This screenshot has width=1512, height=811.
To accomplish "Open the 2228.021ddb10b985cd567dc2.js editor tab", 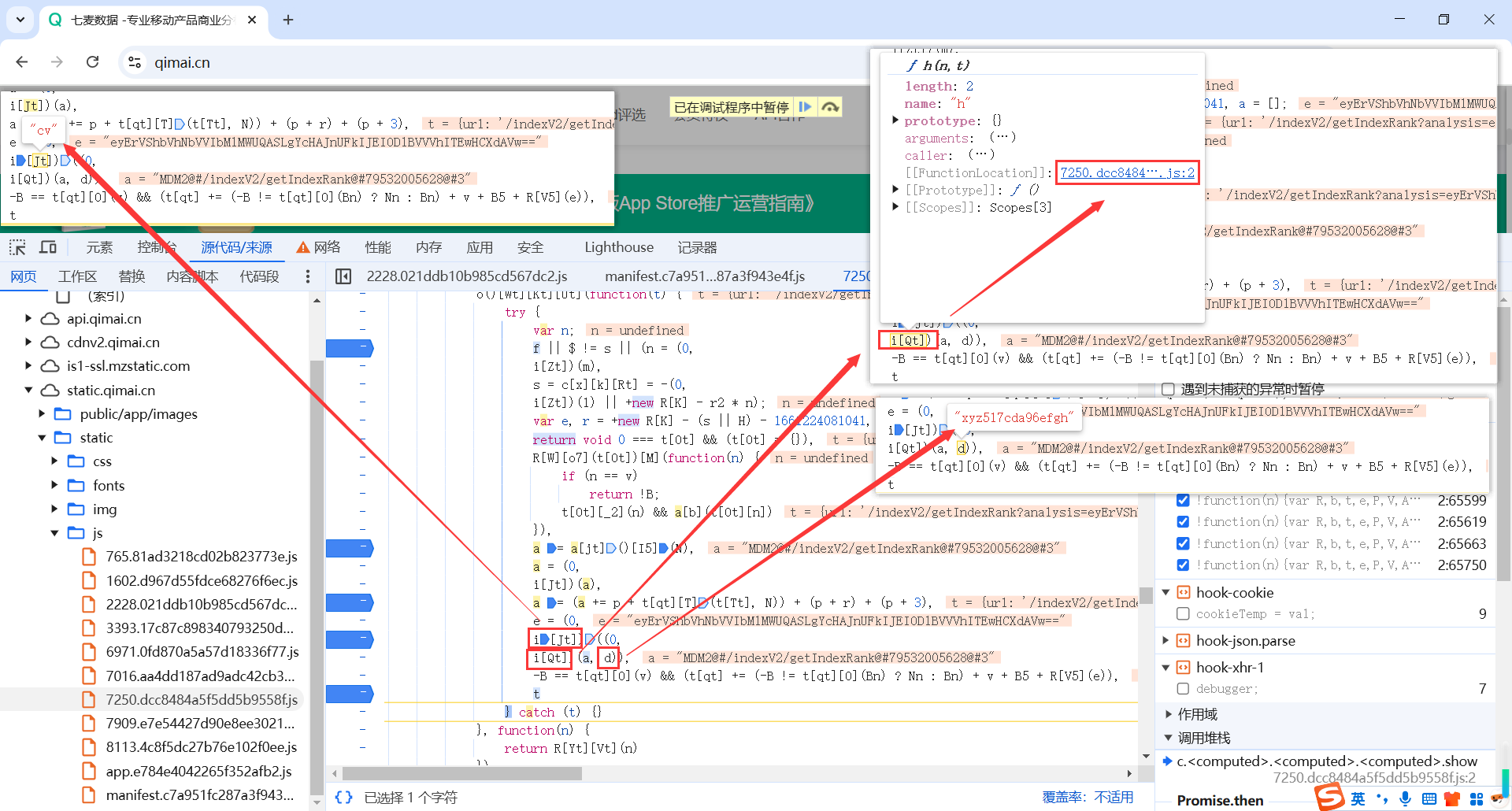I will [x=467, y=276].
